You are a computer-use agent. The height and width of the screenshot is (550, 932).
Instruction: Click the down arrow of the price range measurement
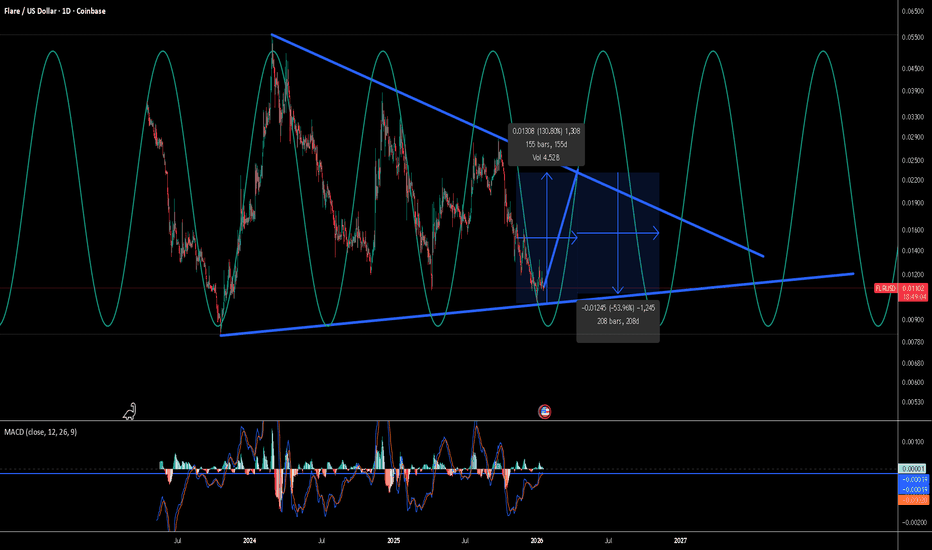[618, 289]
